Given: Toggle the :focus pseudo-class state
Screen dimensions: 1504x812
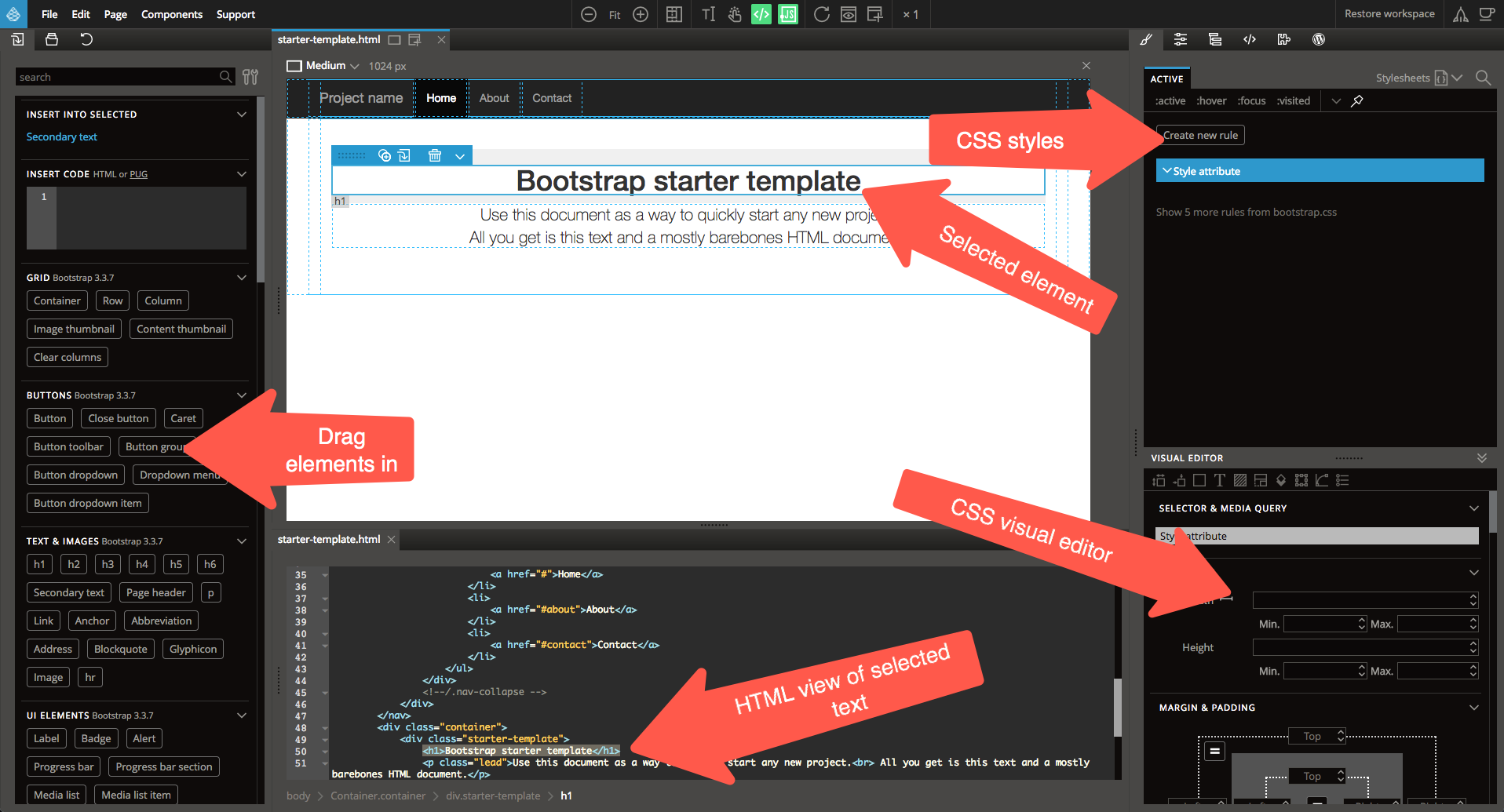Looking at the screenshot, I should point(1251,100).
